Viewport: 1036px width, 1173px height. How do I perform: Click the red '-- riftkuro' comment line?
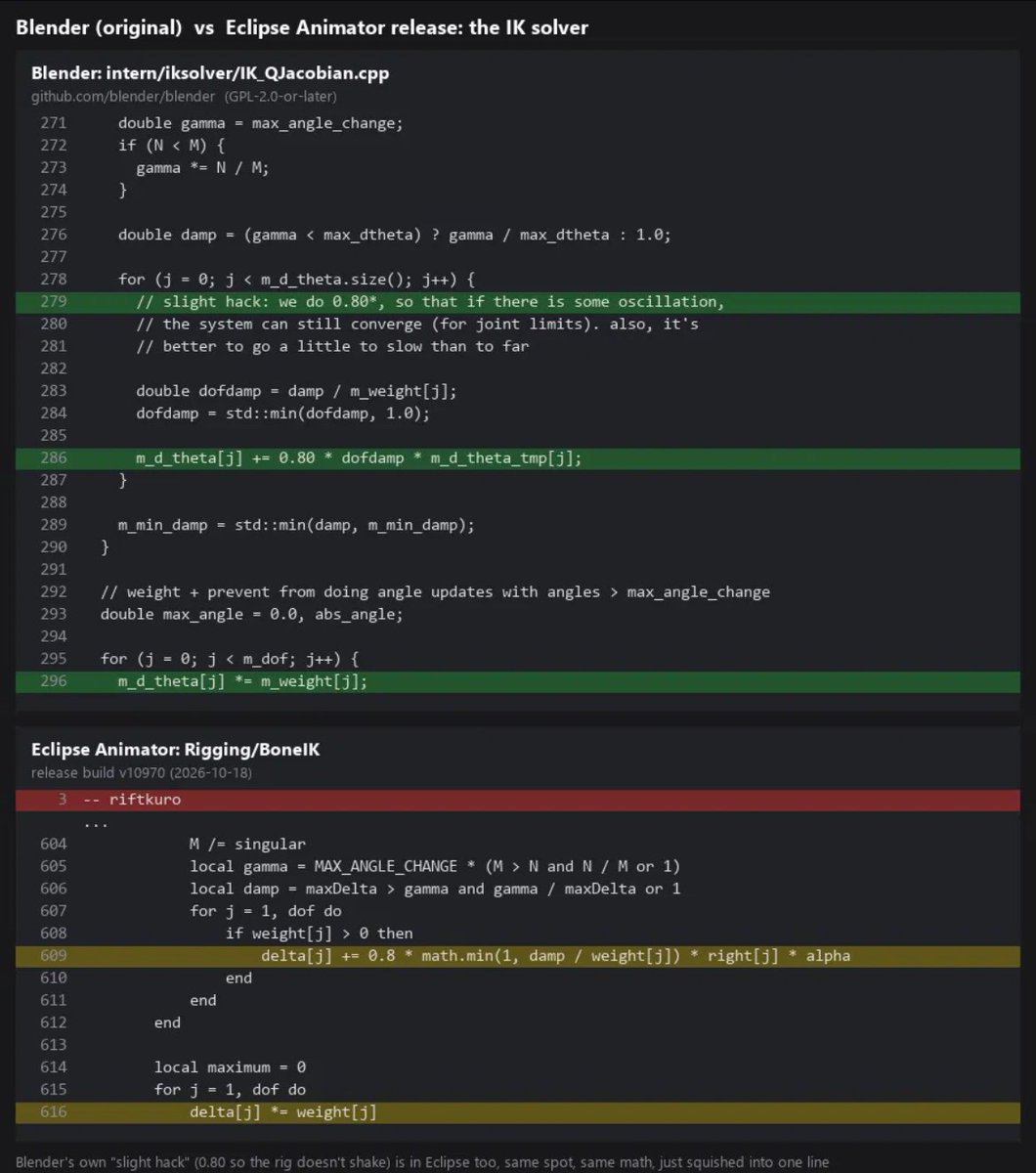[x=518, y=800]
